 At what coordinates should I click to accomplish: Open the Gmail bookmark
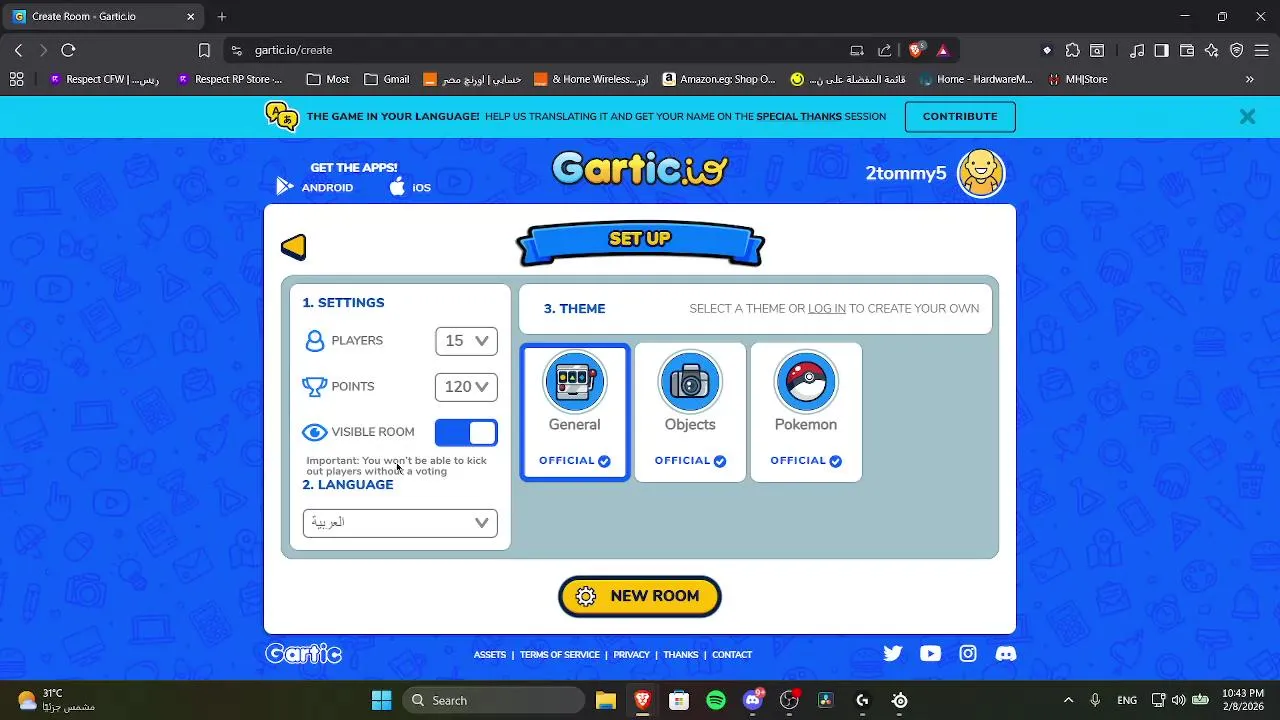point(387,79)
